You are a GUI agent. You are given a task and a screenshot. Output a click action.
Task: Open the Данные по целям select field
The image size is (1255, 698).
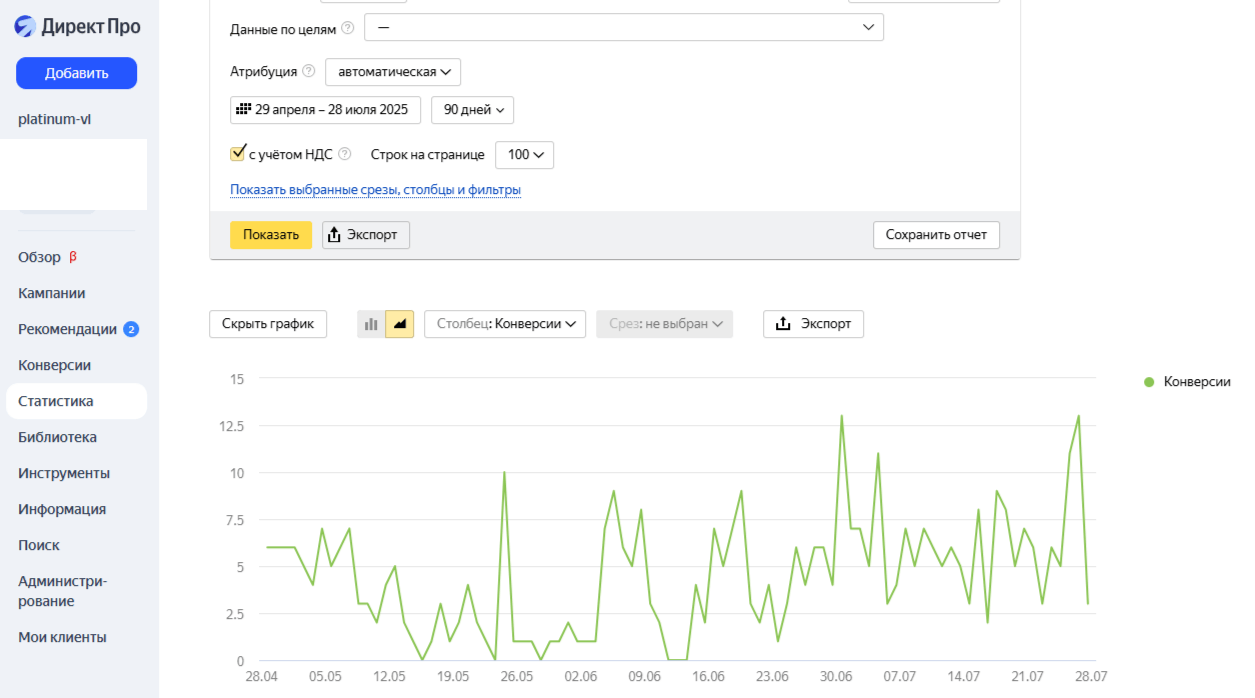[x=623, y=28]
